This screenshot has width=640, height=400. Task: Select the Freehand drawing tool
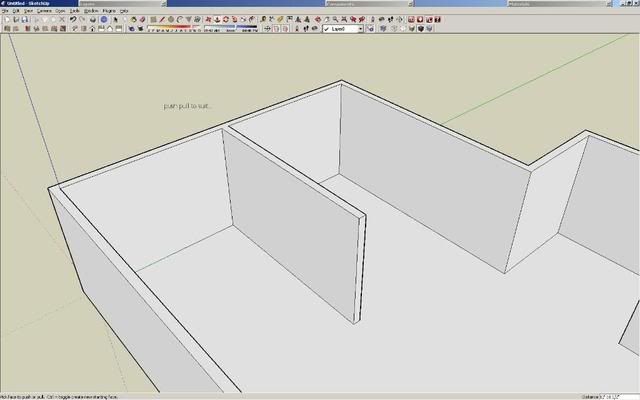click(197, 20)
